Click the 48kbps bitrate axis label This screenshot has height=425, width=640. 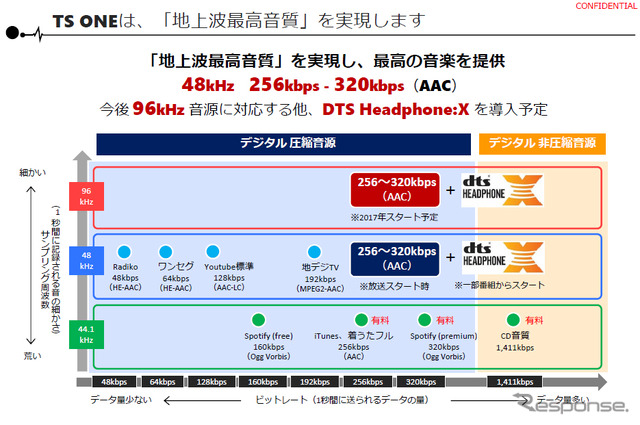pos(114,382)
